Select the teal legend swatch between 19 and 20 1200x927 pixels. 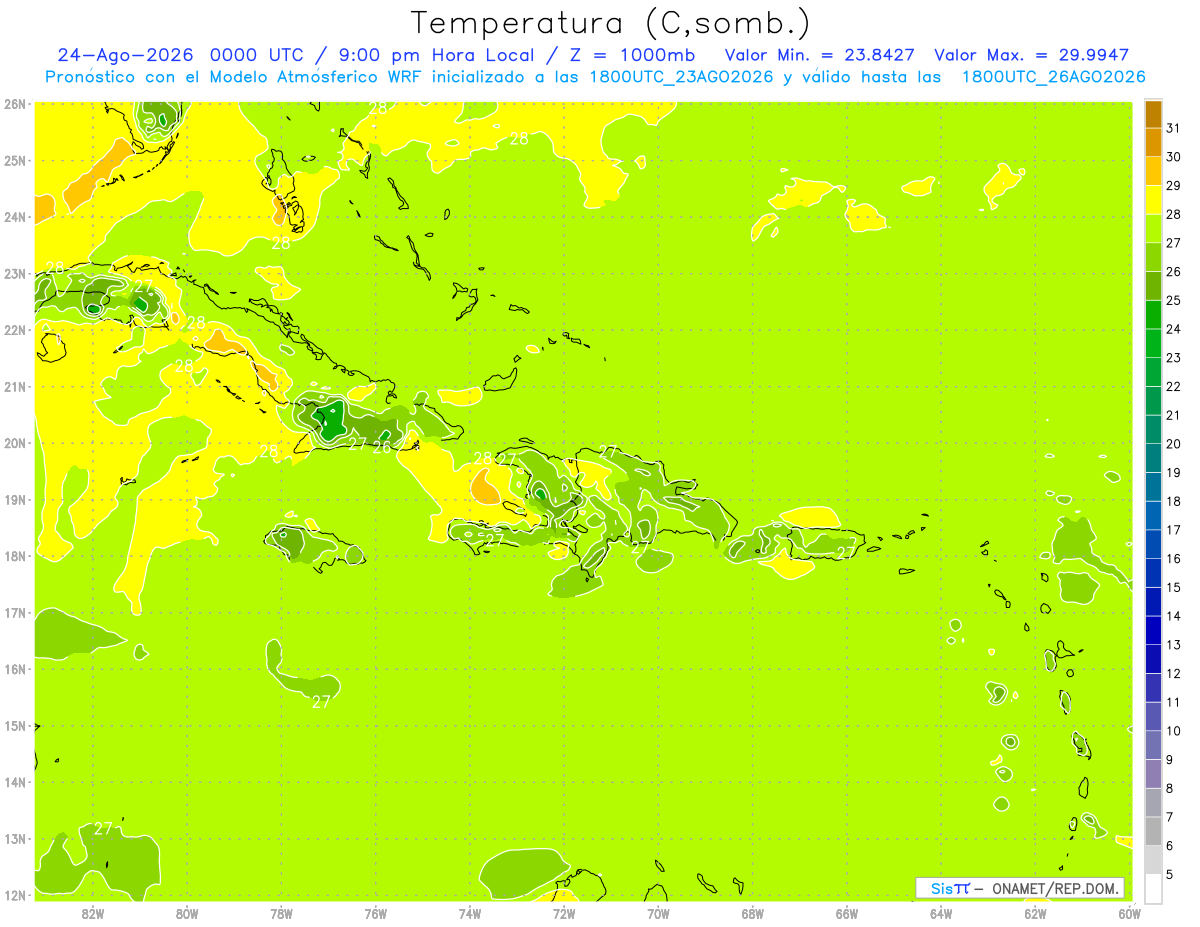[x=1153, y=458]
